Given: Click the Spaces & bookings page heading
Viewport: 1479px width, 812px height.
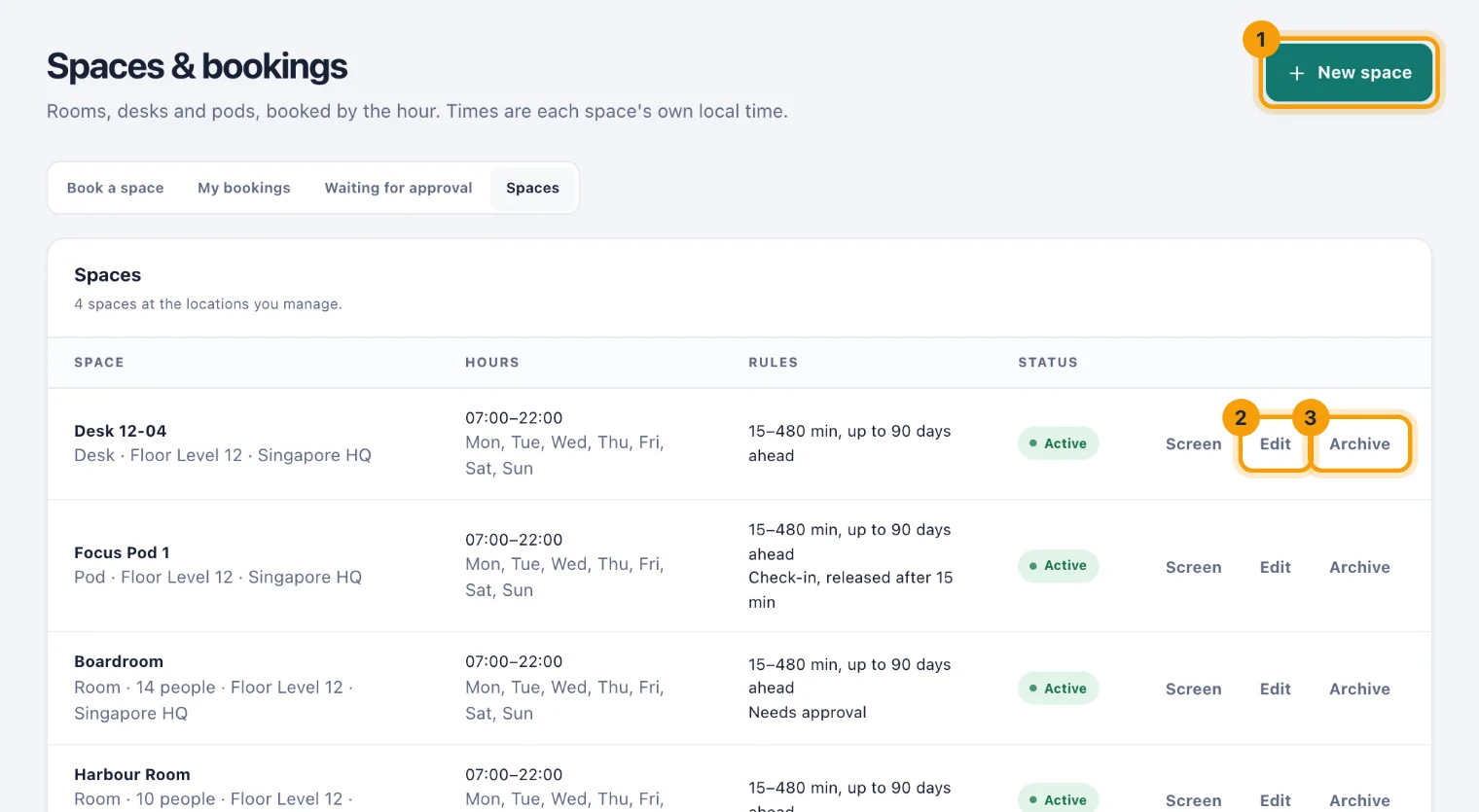Looking at the screenshot, I should coord(197,66).
